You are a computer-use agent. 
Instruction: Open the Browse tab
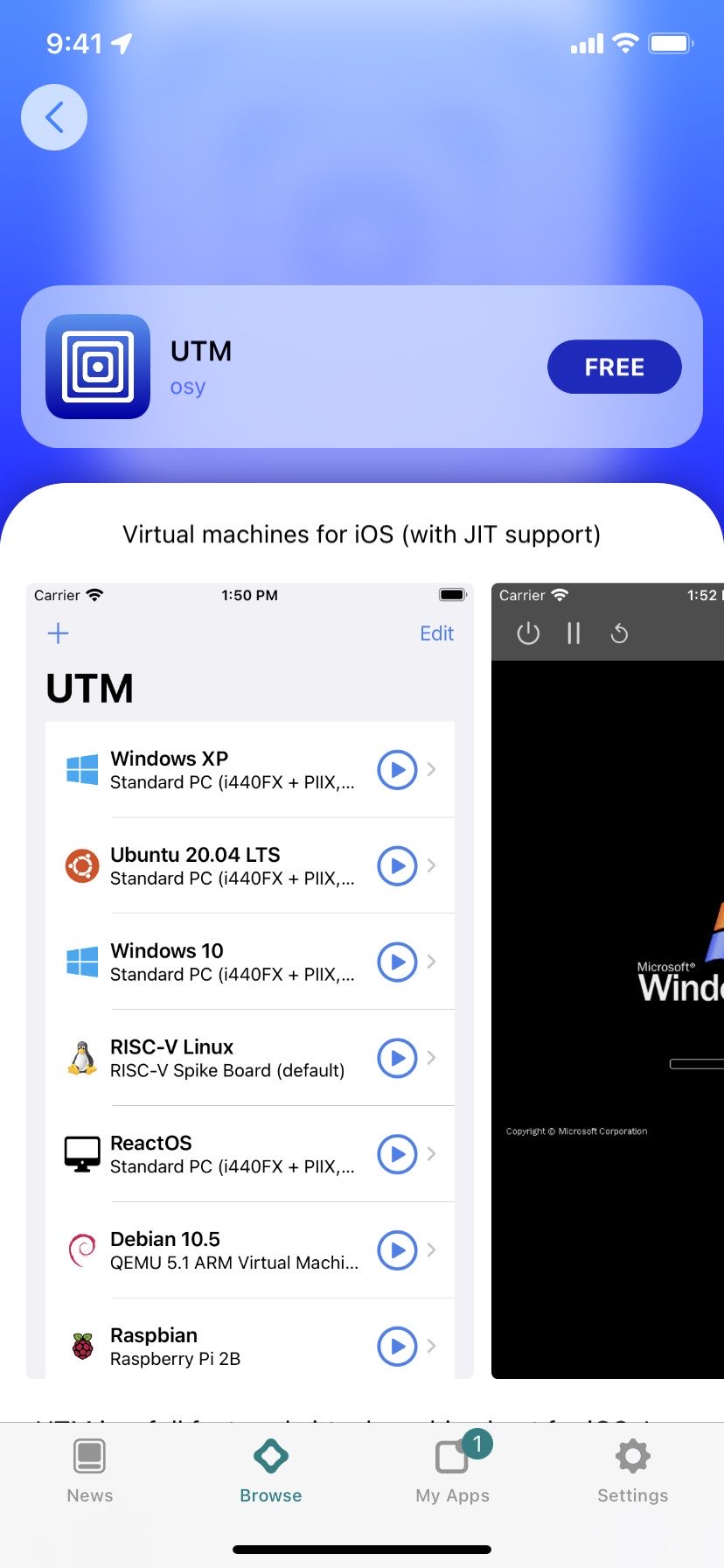coord(271,1472)
